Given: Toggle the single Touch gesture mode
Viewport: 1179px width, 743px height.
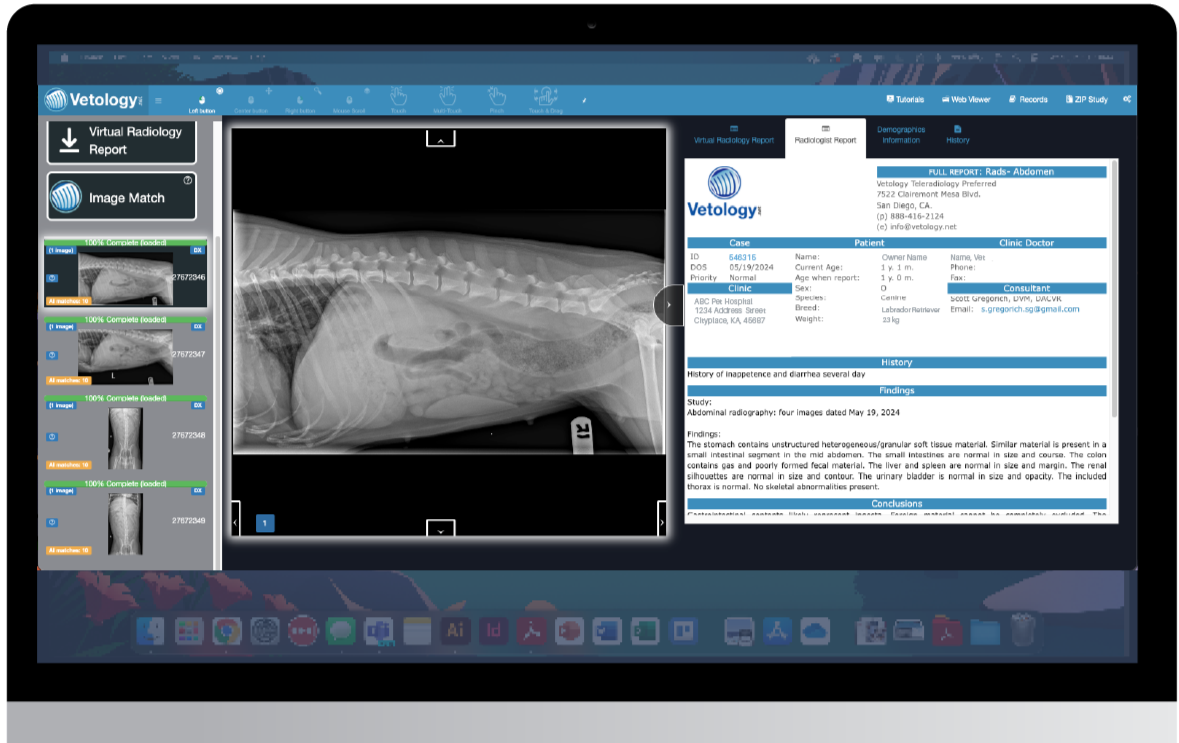Looking at the screenshot, I should pos(398,98).
